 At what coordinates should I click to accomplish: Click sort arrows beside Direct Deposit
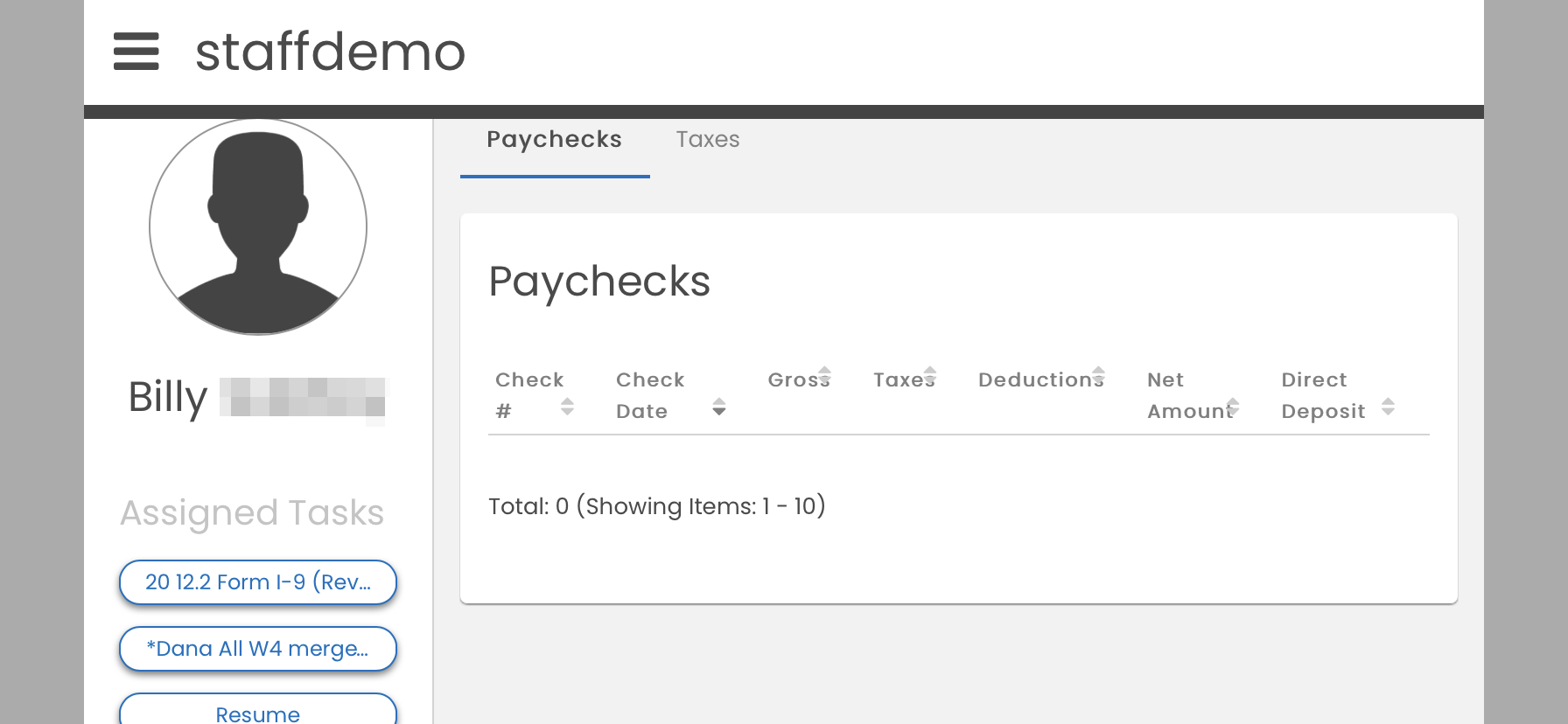coord(1388,407)
